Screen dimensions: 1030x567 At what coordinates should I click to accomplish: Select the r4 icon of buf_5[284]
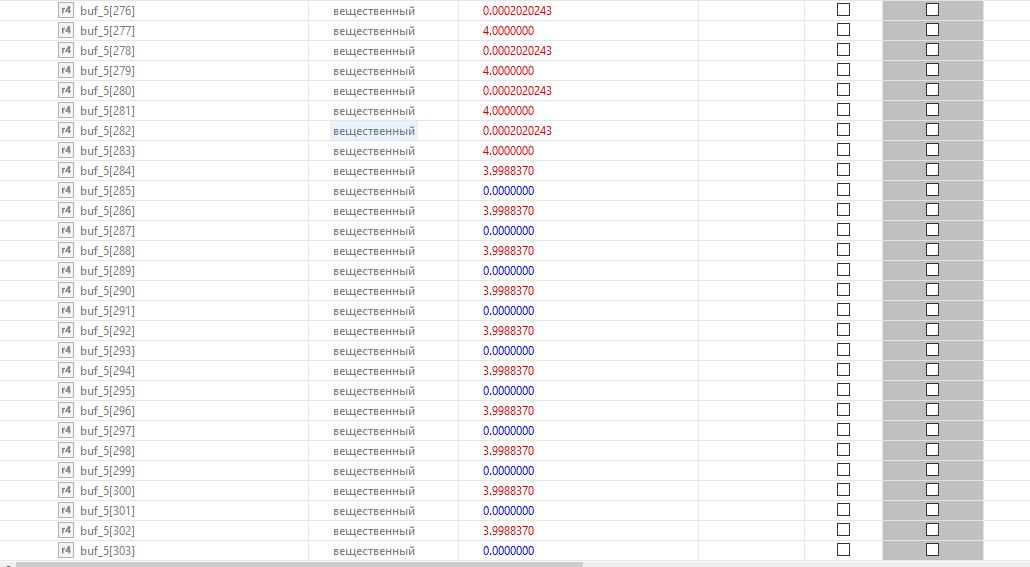coord(66,170)
